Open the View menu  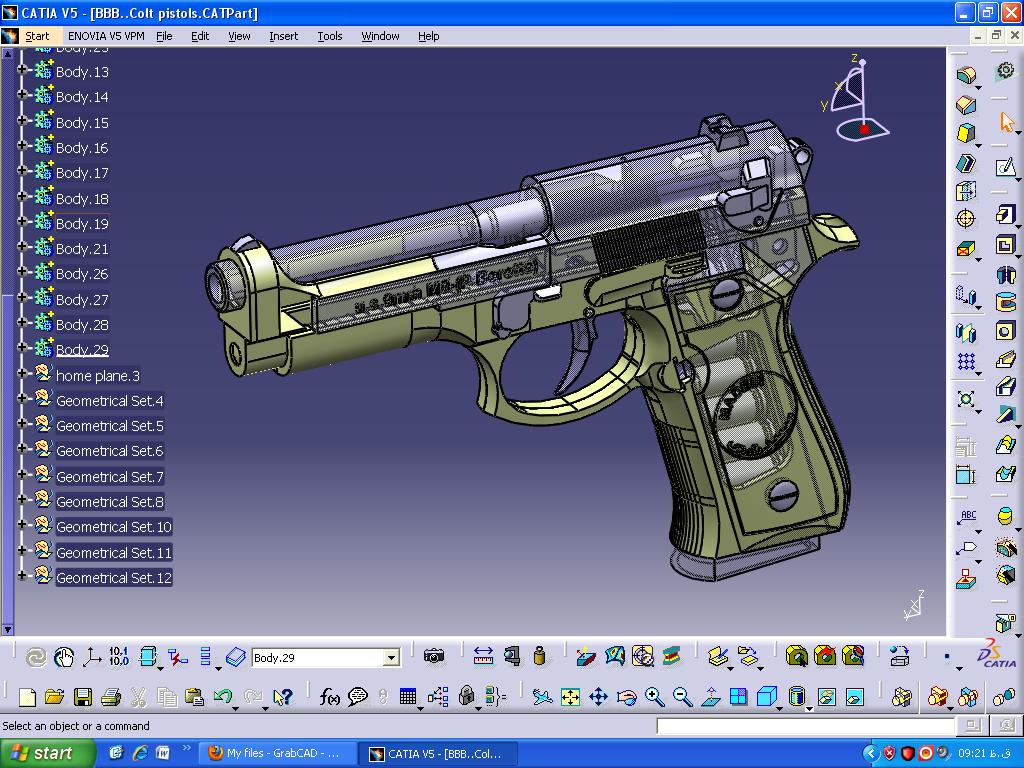point(239,36)
